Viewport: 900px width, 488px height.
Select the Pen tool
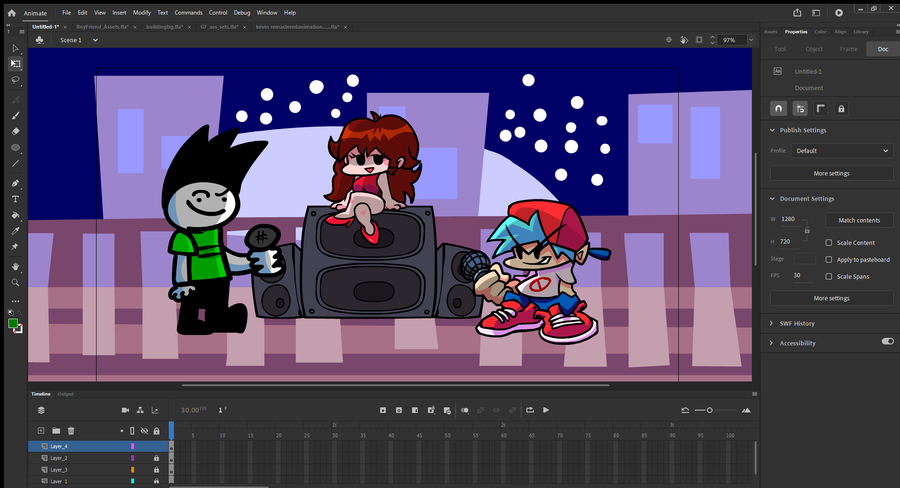tap(15, 183)
